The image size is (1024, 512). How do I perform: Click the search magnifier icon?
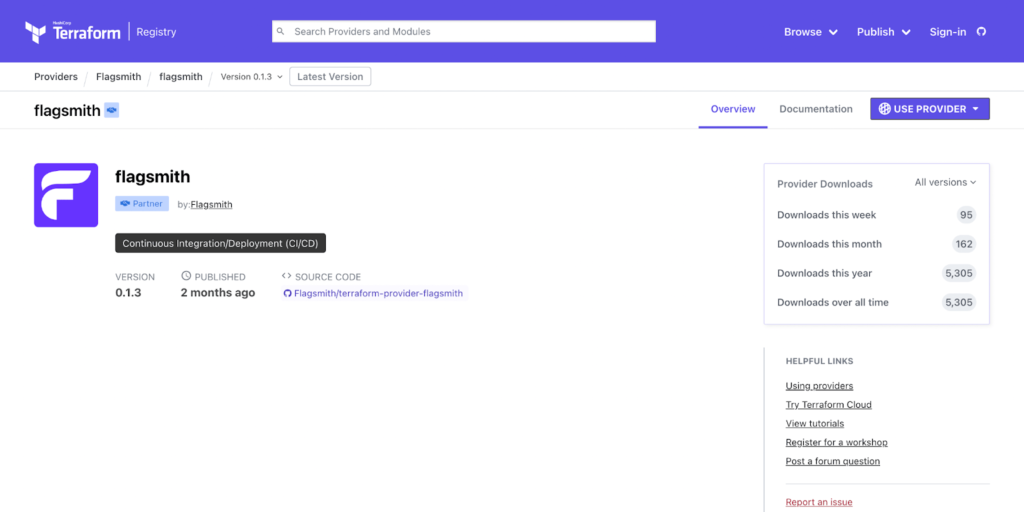pos(281,31)
